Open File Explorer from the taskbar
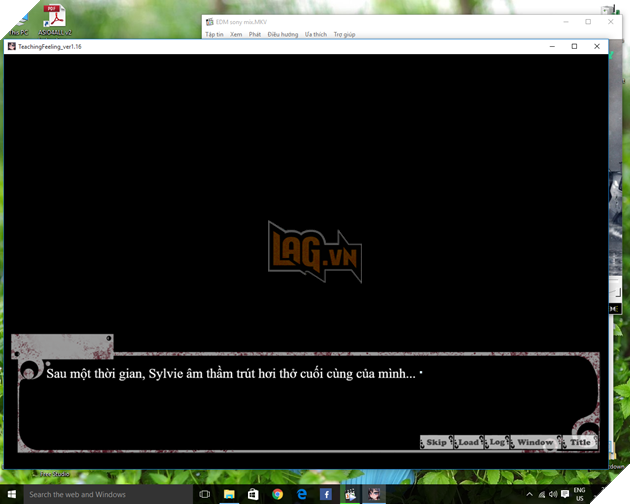This screenshot has width=630, height=504. coord(229,494)
